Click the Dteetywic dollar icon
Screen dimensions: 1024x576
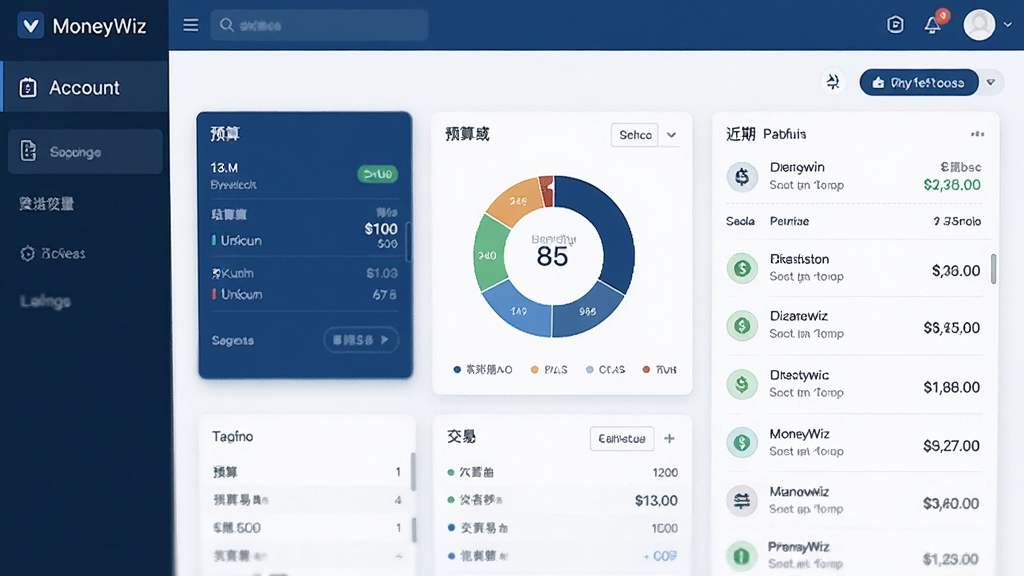(742, 384)
